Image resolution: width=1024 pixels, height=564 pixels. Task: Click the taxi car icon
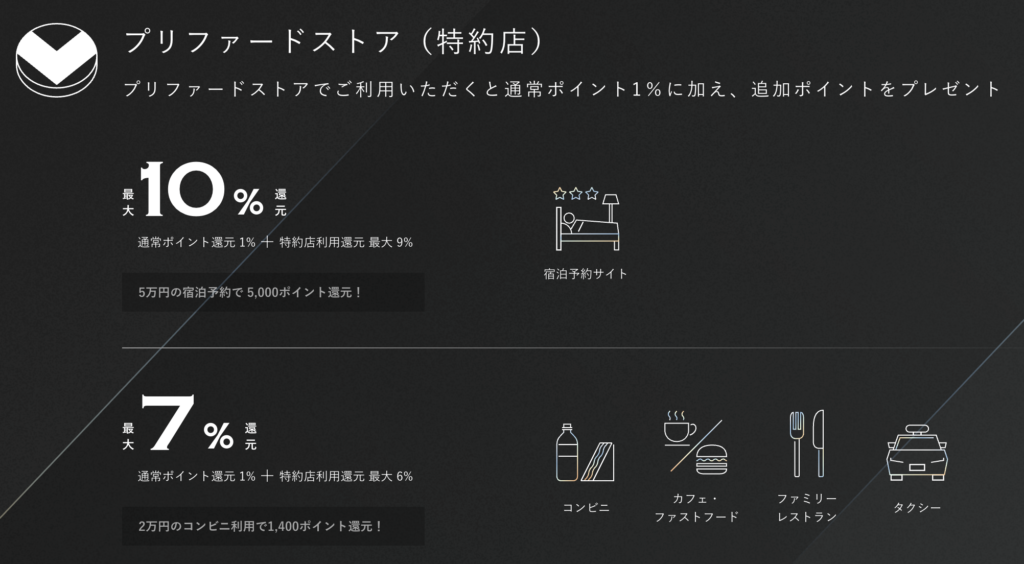pos(917,453)
